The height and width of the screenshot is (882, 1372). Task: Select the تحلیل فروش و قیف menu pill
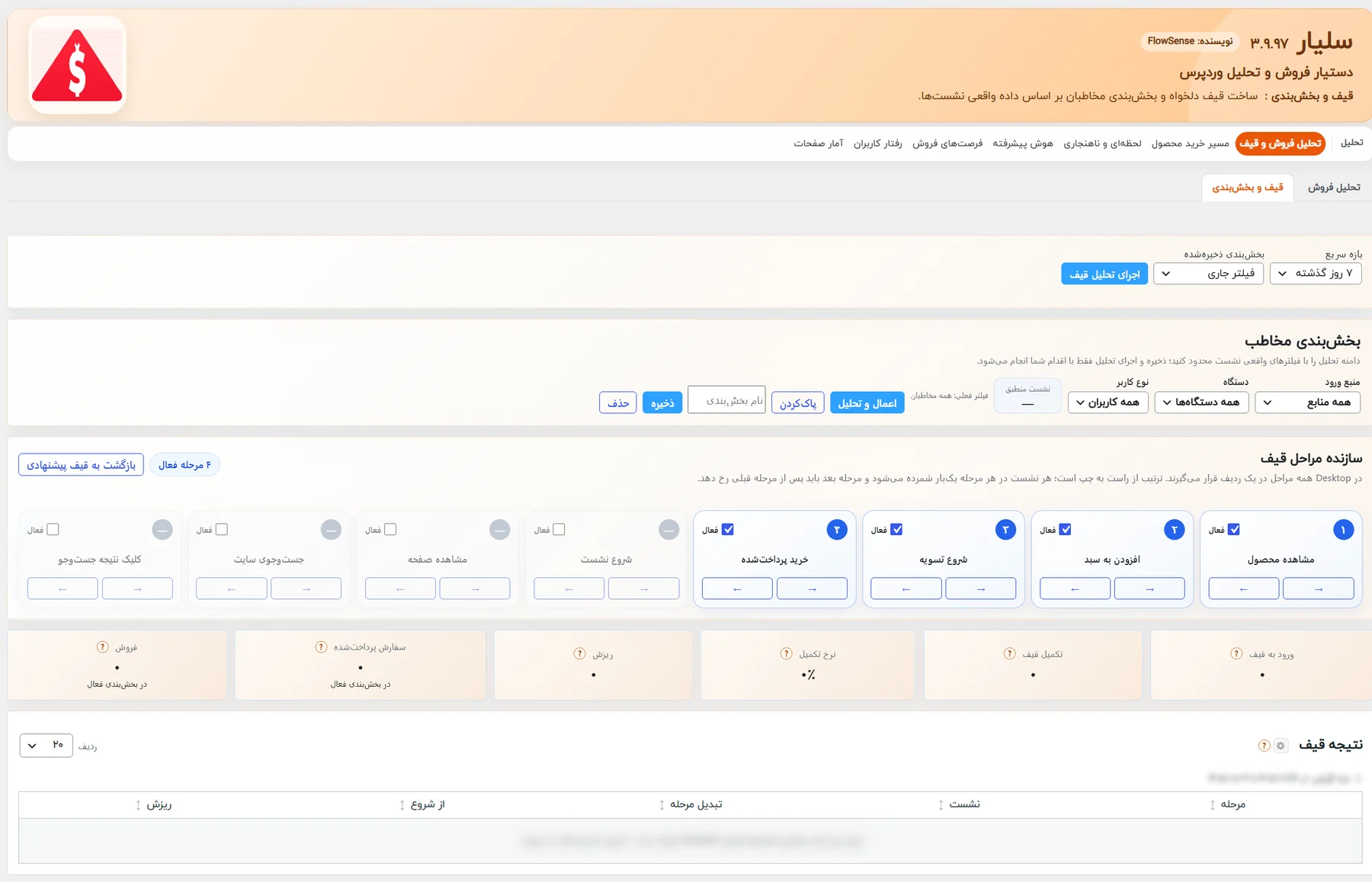pos(1280,143)
